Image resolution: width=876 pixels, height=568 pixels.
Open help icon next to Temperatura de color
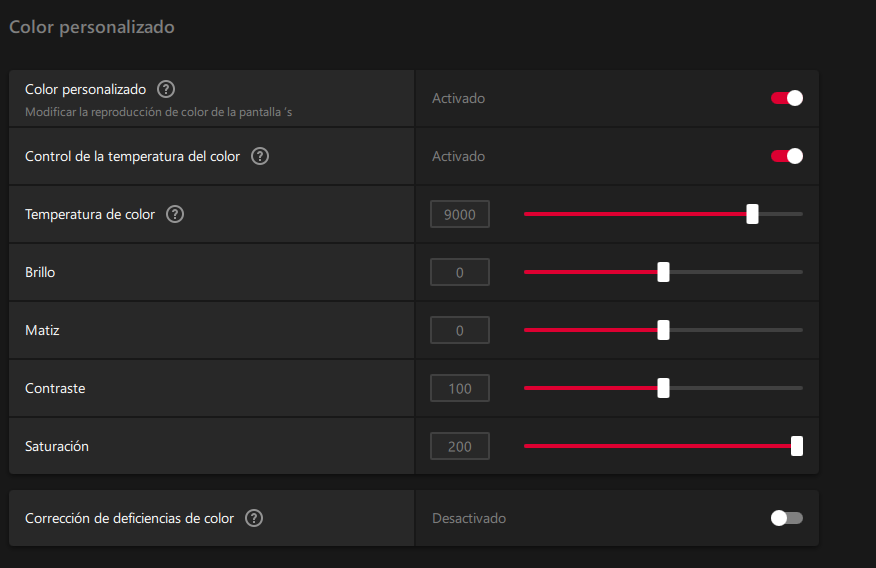175,214
